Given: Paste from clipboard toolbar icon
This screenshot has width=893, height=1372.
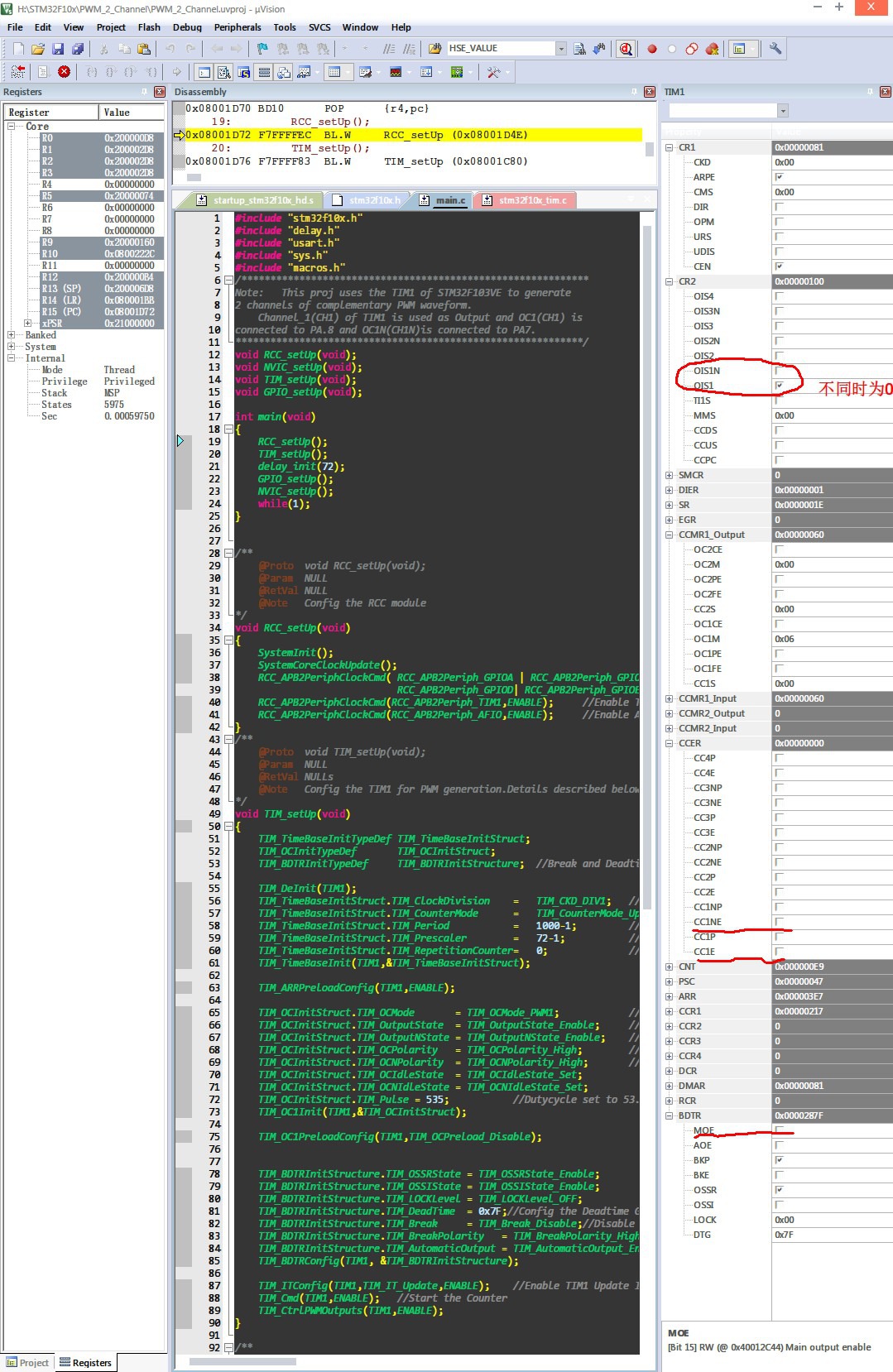Looking at the screenshot, I should (144, 49).
